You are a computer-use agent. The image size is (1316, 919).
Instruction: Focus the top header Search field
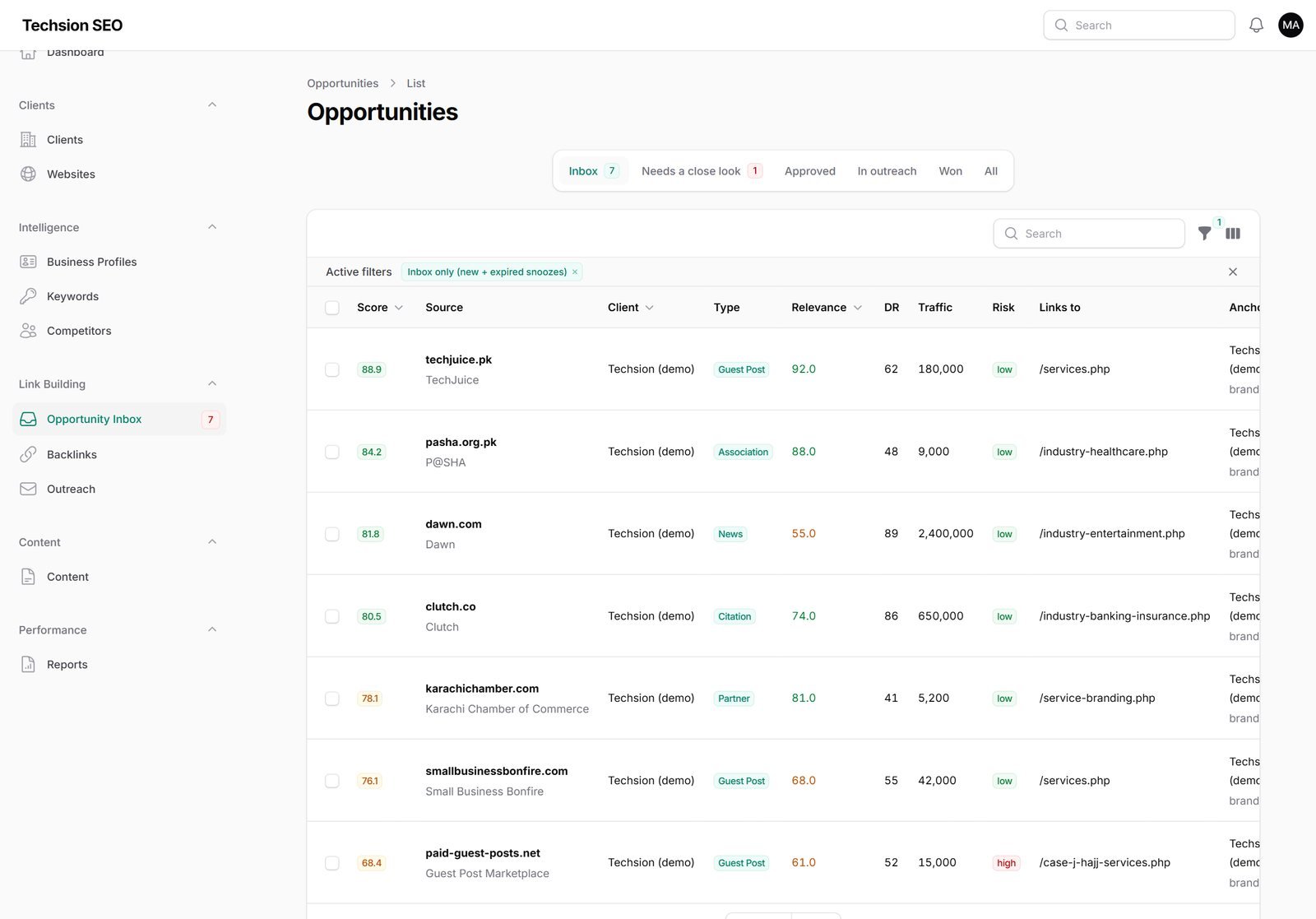[x=1139, y=26]
